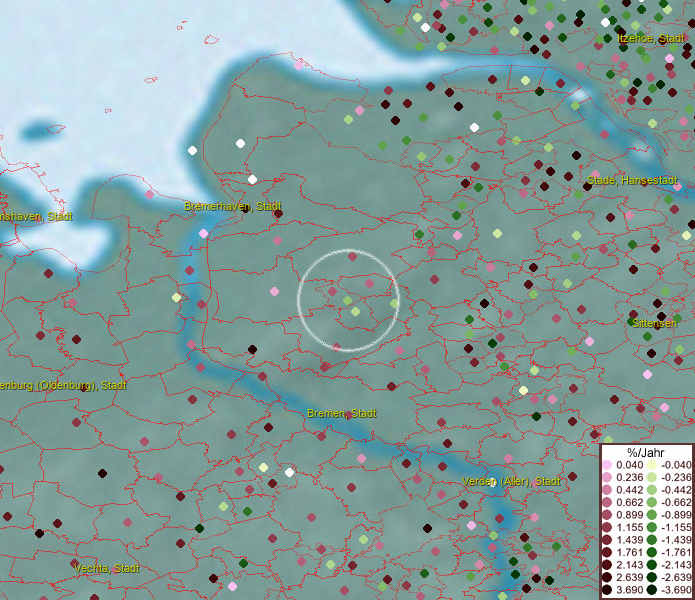Screen dimensions: 695x600
Task: Select the legend value "-1.155"
Action: (676, 527)
